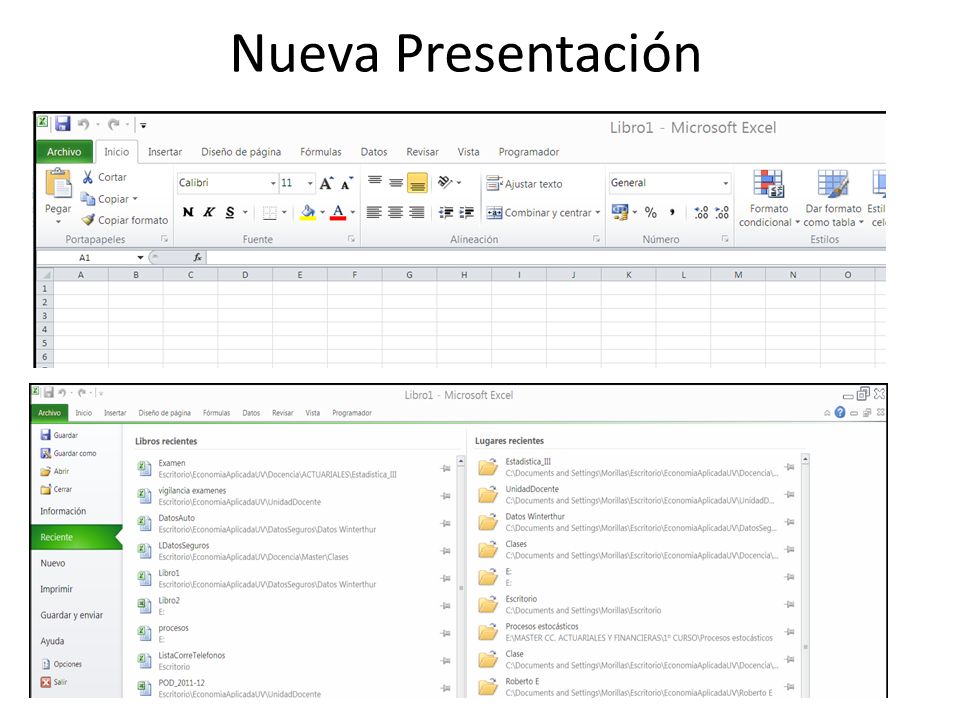Click Copiar formato paintbrush
This screenshot has width=960, height=720.
coord(124,220)
